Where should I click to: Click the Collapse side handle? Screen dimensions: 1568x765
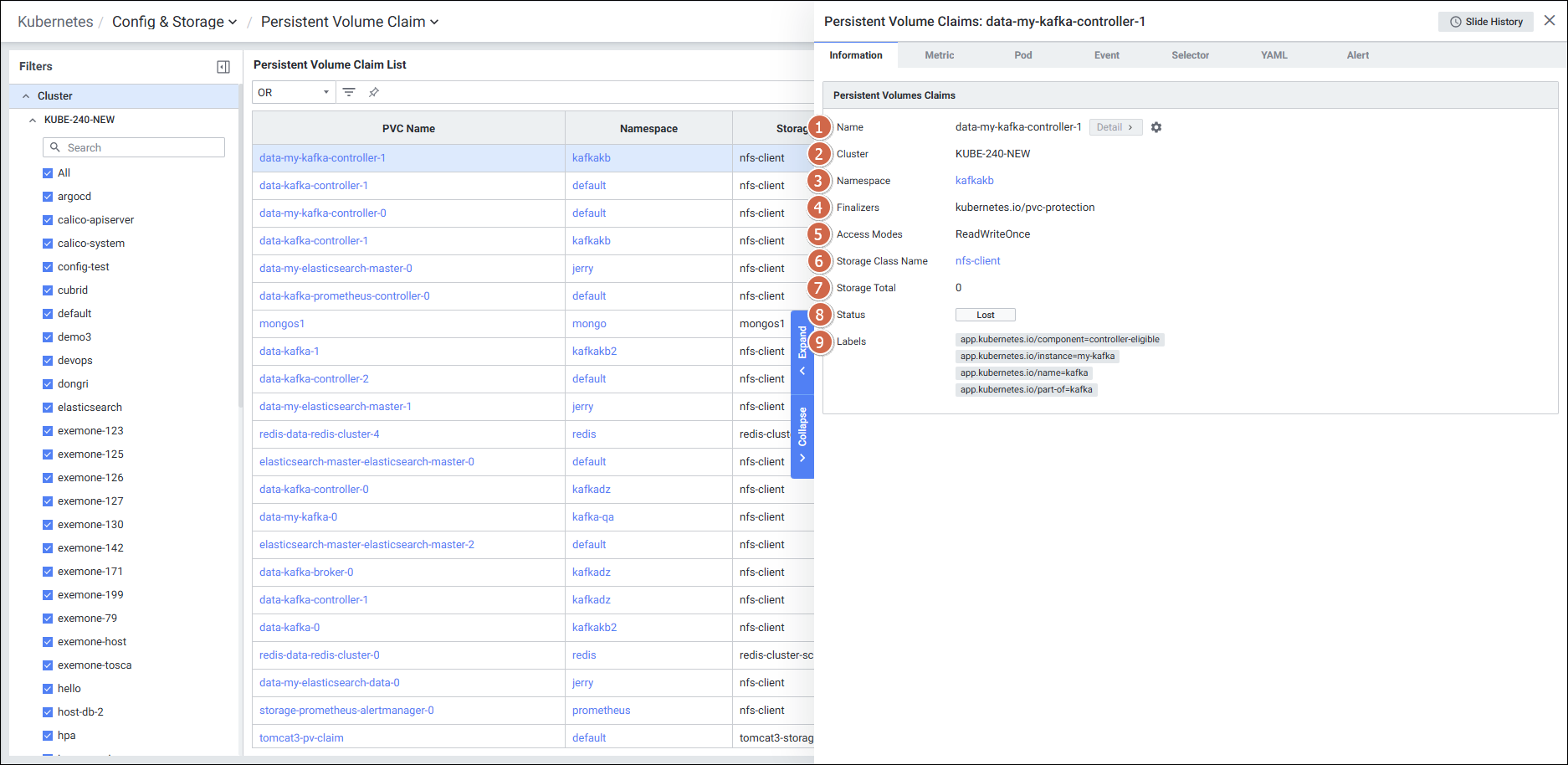coord(802,434)
